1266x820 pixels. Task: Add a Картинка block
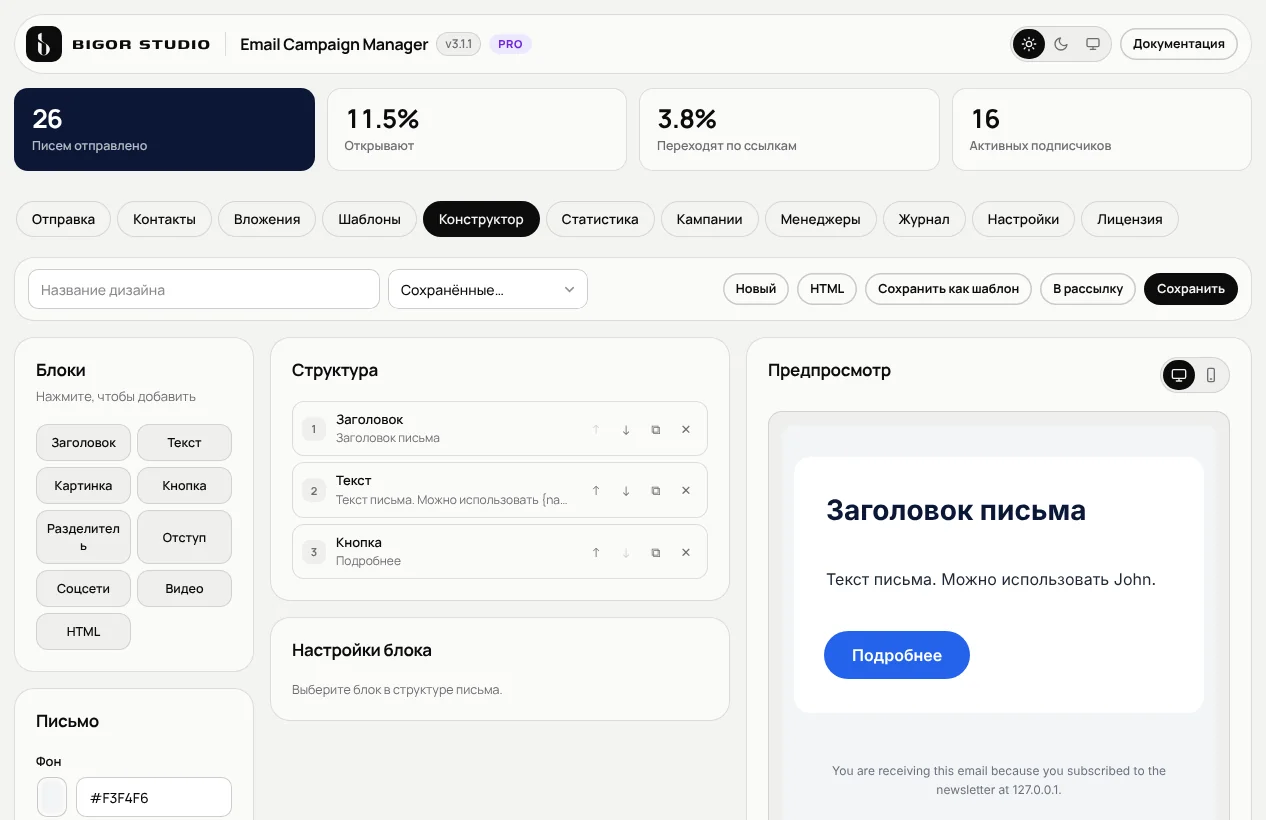point(84,485)
